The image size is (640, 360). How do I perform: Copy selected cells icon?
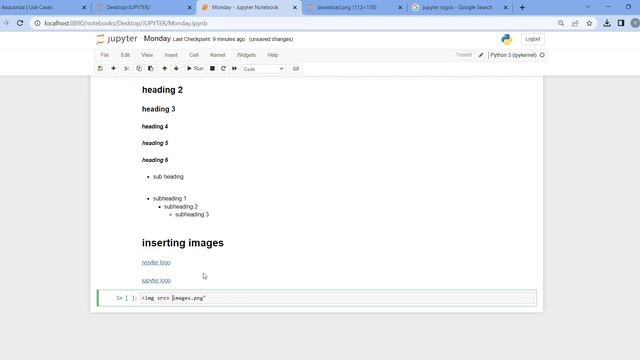139,69
